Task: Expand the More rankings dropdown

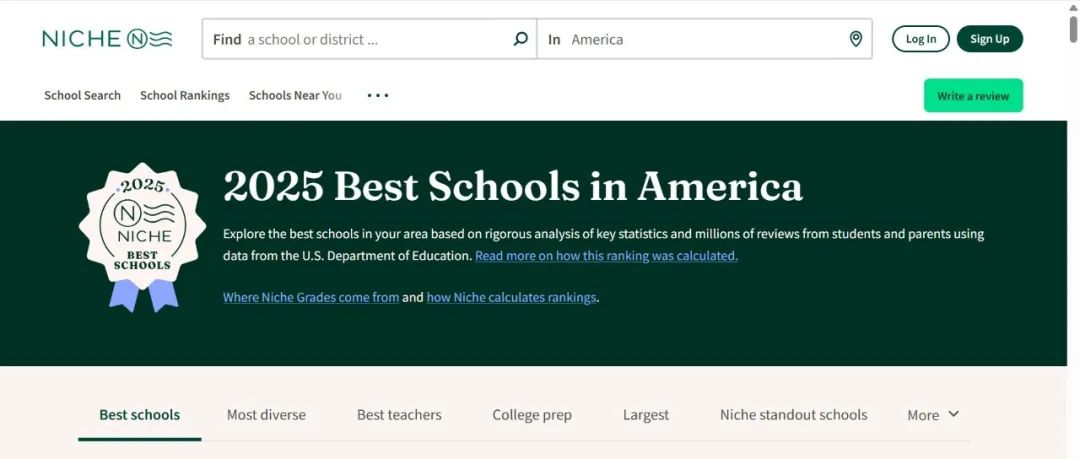Action: 933,415
